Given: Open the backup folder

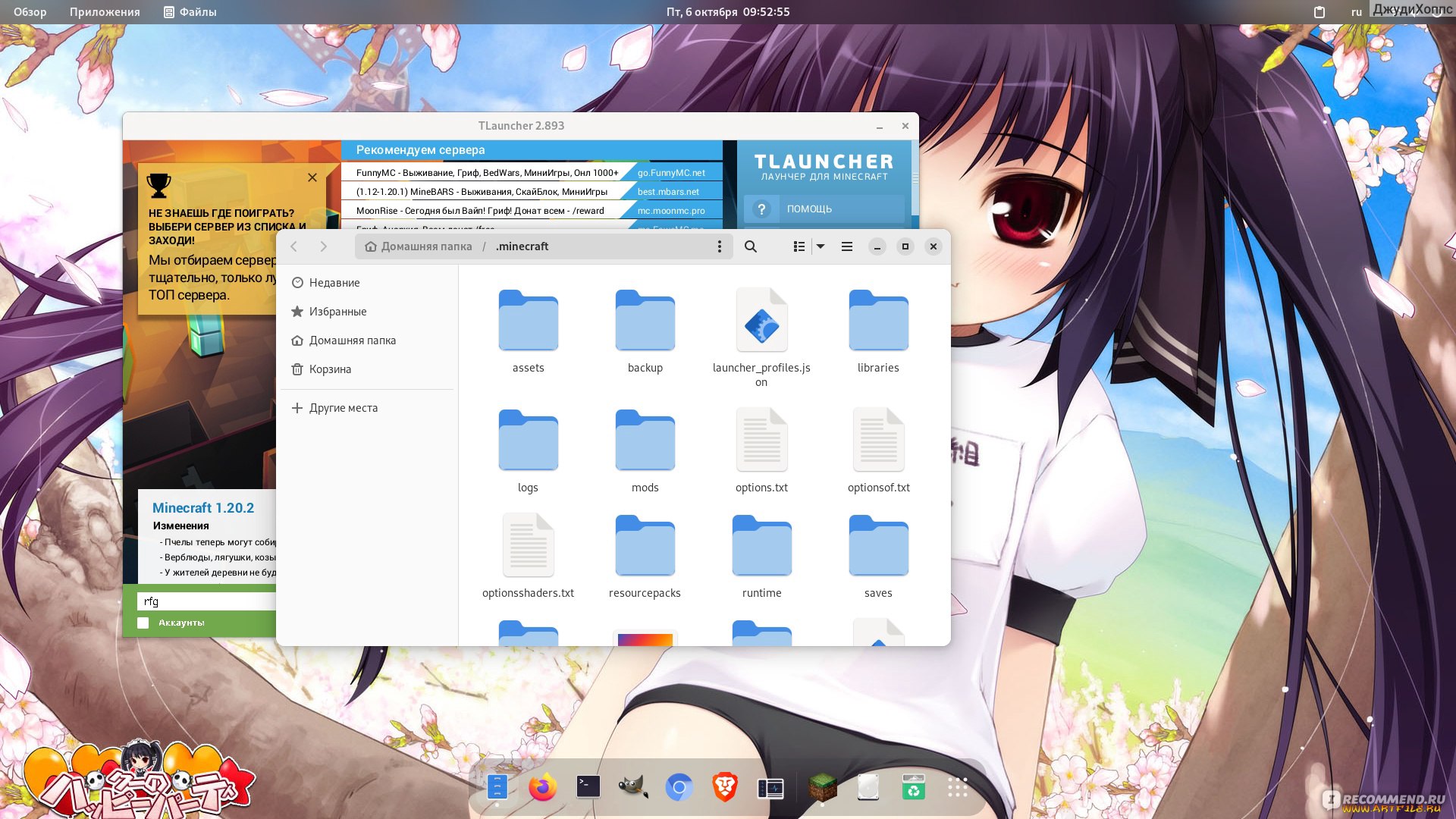Looking at the screenshot, I should [645, 331].
